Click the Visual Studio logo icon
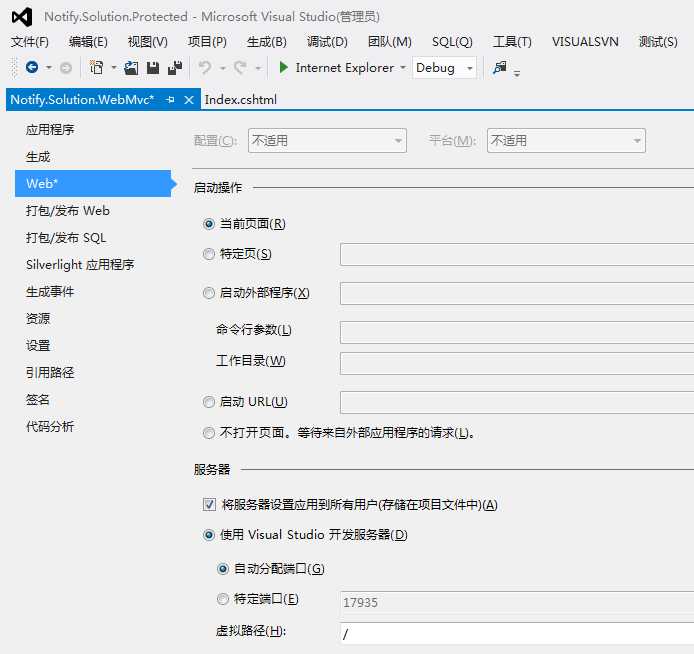Image resolution: width=694 pixels, height=654 pixels. (x=22, y=17)
